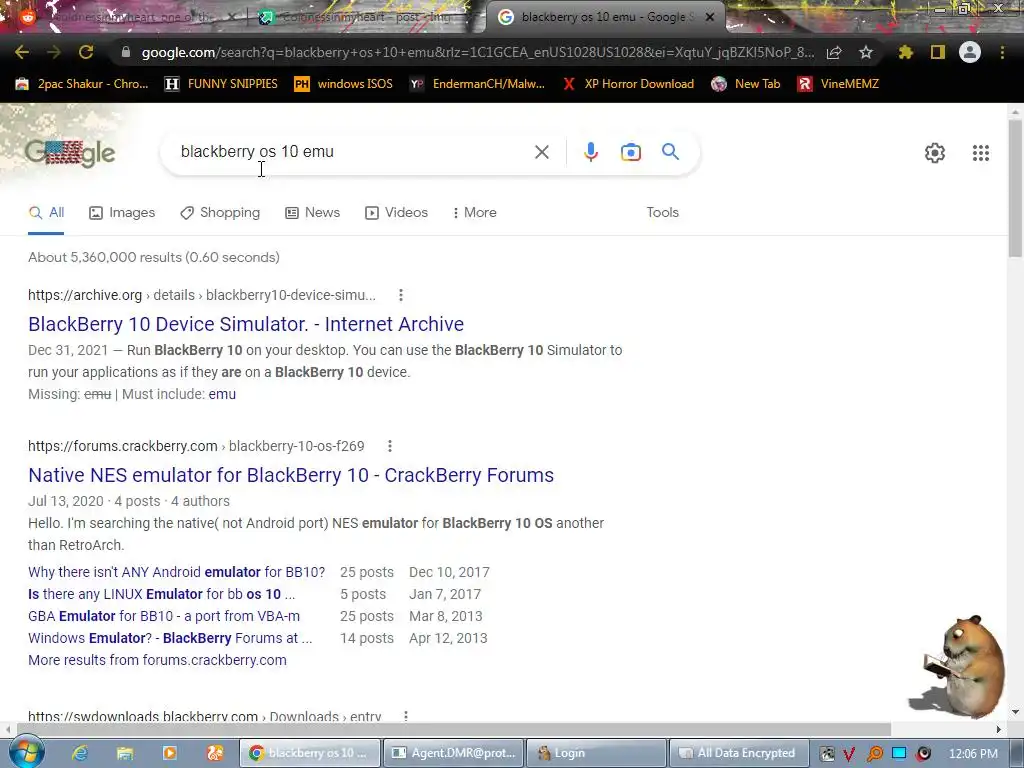Open 2pac Shakur bookmark
The width and height of the screenshot is (1024, 768).
coord(82,84)
